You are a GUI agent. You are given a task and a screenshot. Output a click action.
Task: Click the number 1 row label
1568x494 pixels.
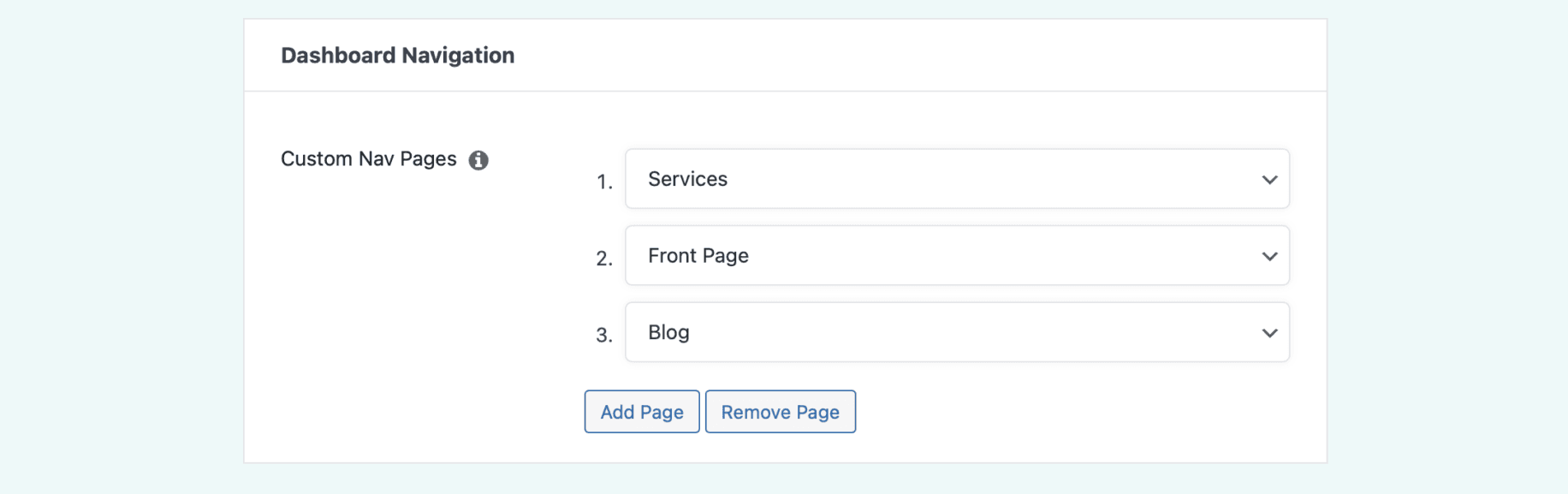[x=606, y=181]
